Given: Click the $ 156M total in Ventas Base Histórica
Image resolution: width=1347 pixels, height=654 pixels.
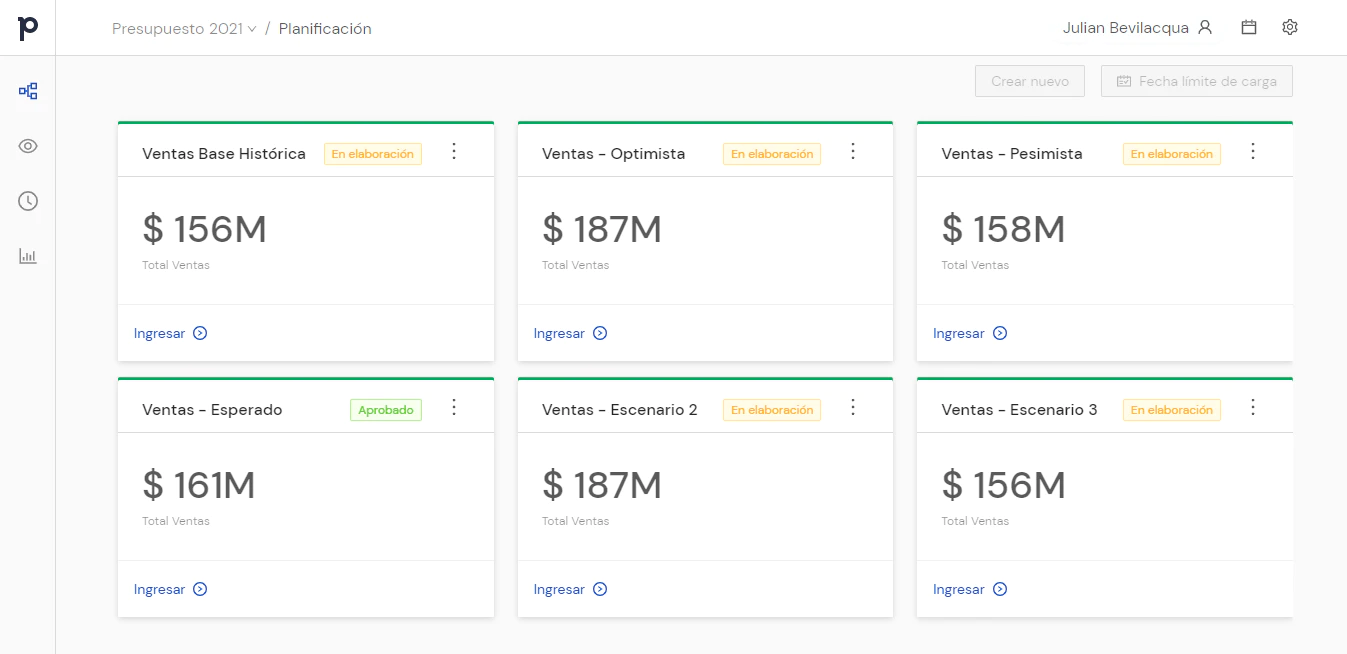Looking at the screenshot, I should 204,230.
